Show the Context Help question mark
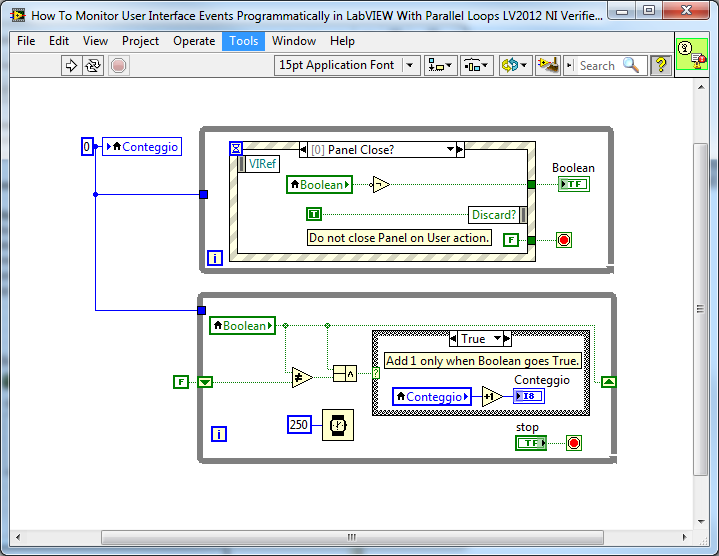 pos(661,66)
